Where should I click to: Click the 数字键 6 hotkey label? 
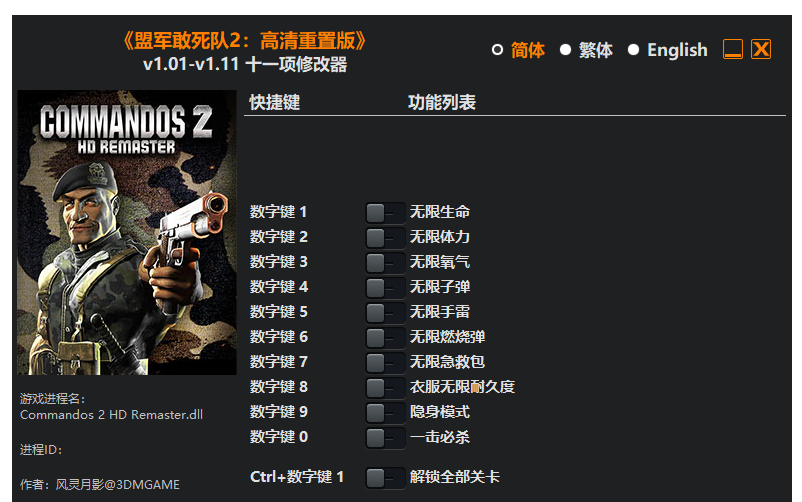pos(278,337)
